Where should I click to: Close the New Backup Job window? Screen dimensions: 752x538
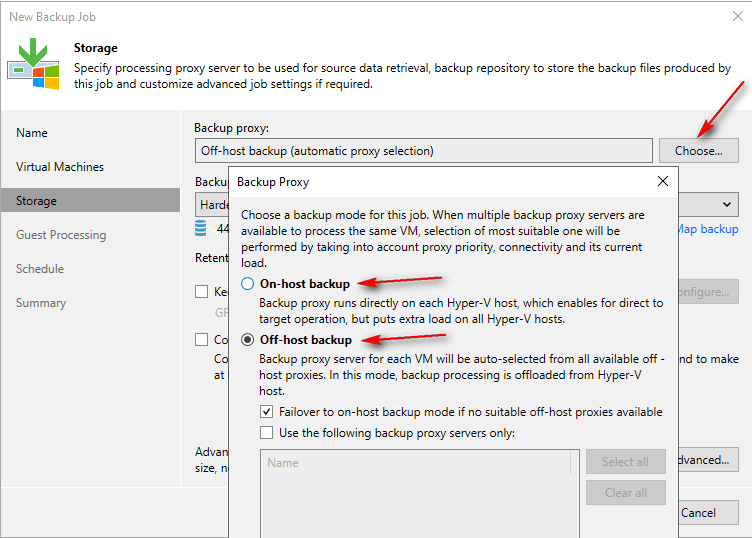[738, 17]
